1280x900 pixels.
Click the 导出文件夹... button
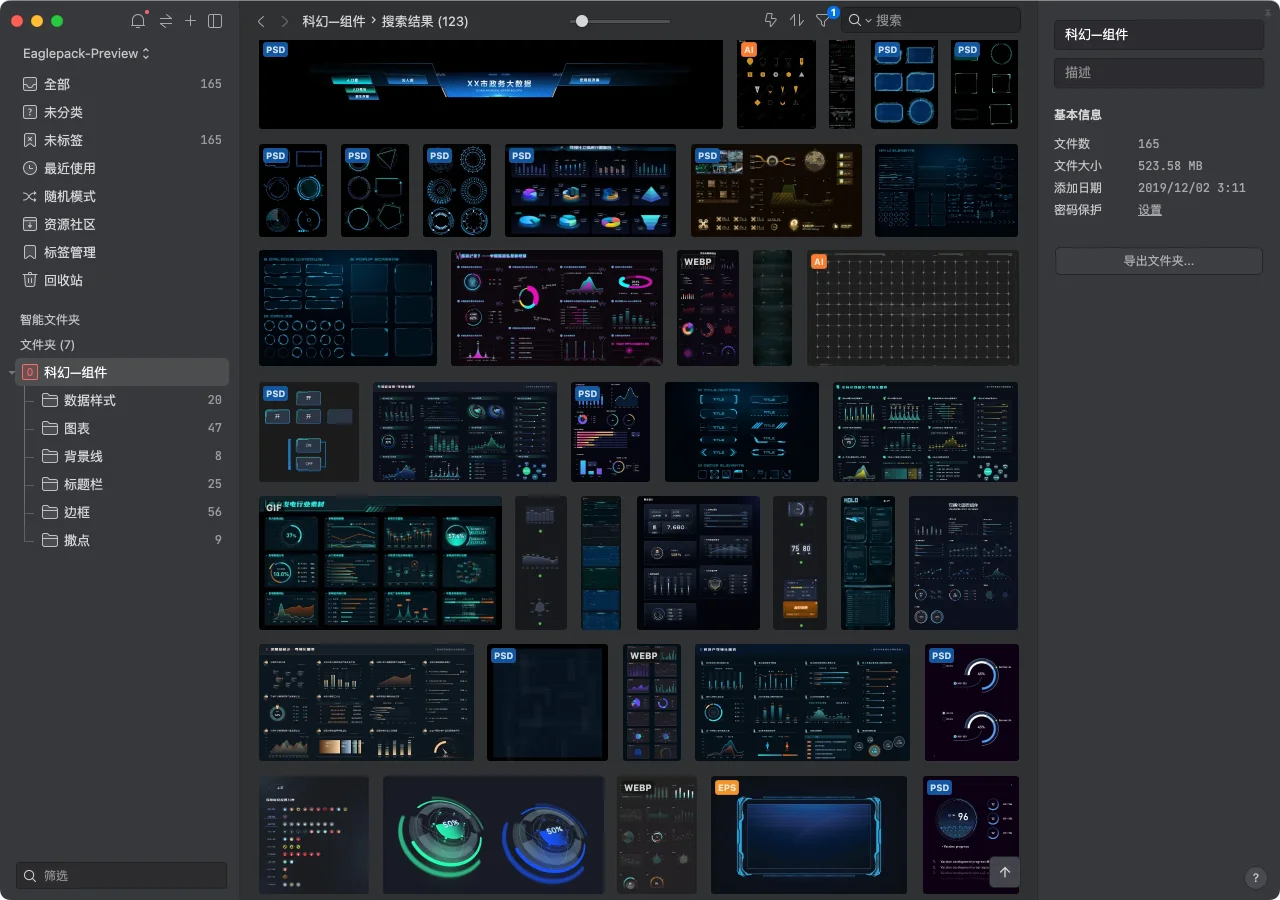tap(1158, 261)
